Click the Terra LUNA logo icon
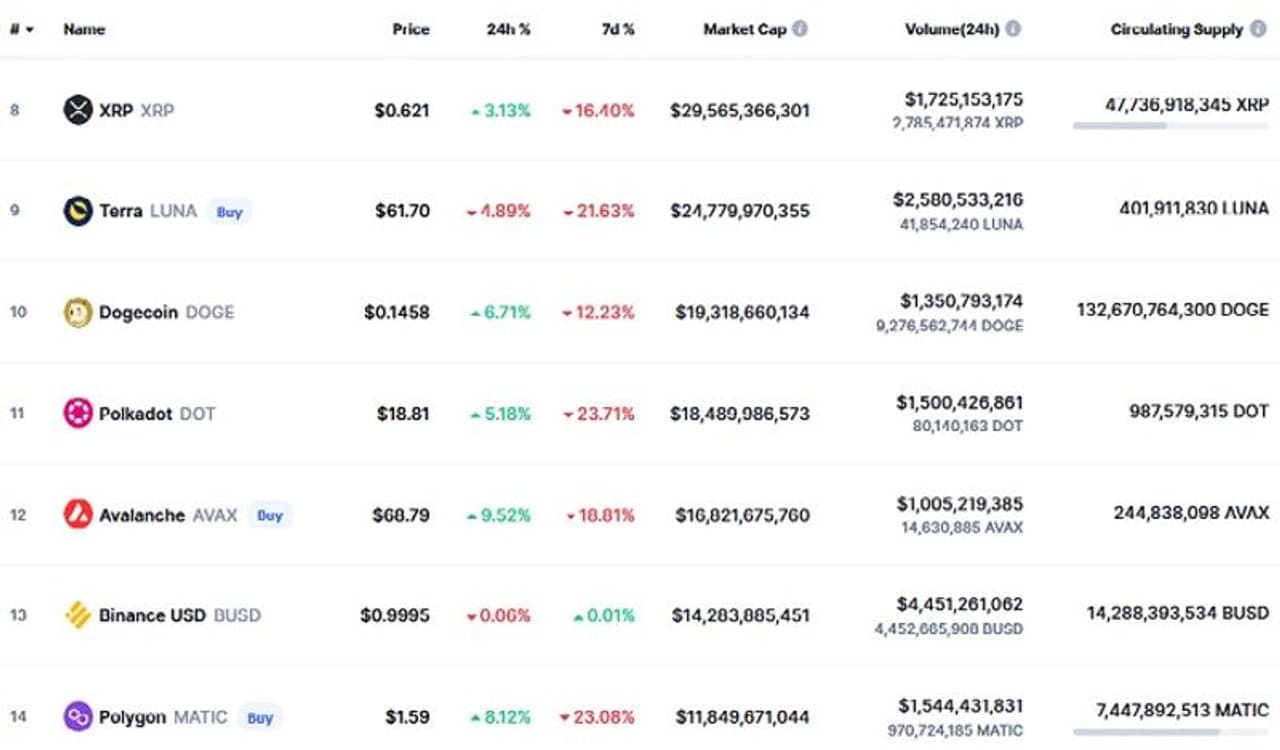Screen dimensions: 1280x750 click(x=78, y=211)
